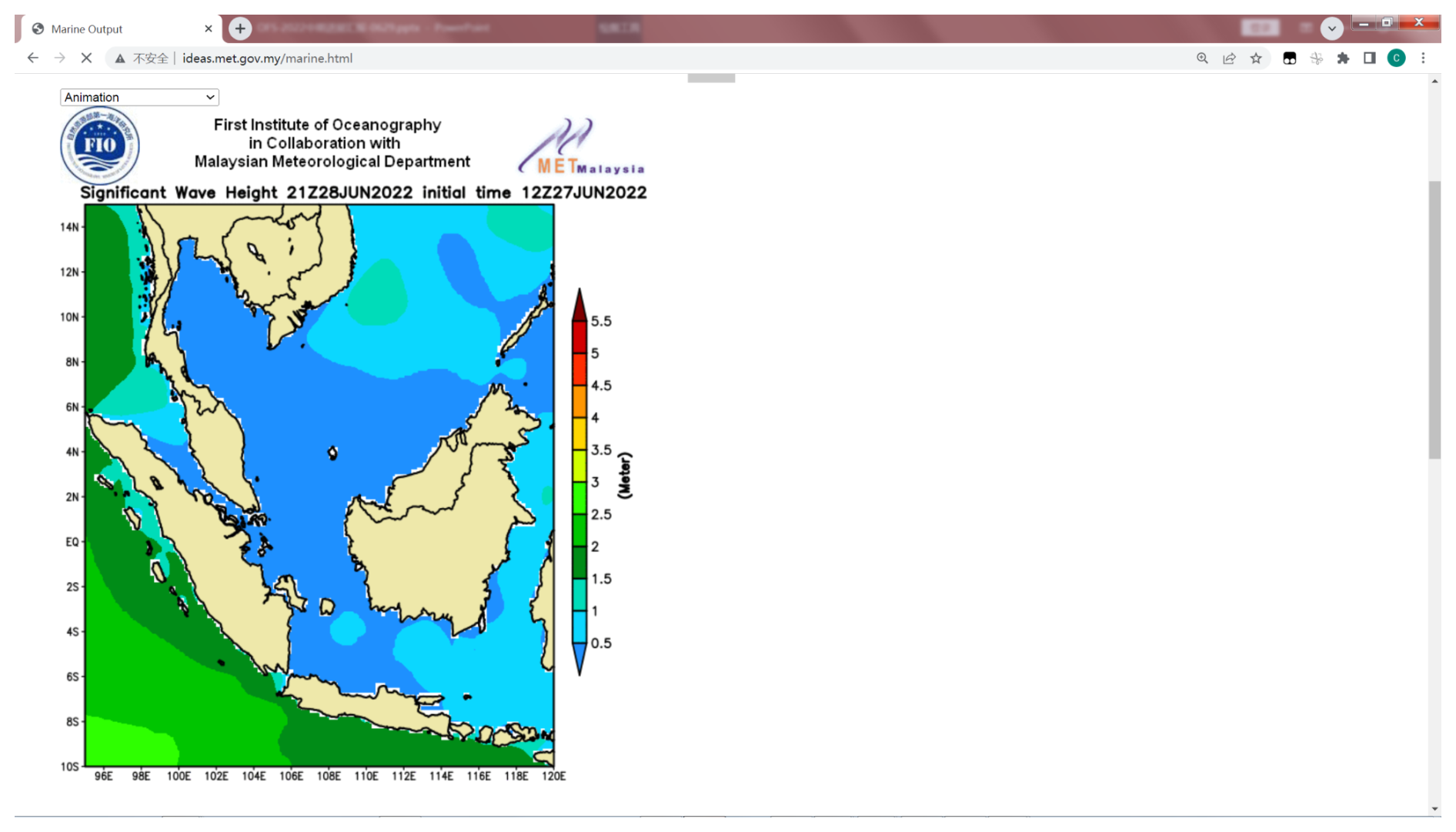Open a new browser tab
This screenshot has width=1456, height=832.
pos(240,28)
